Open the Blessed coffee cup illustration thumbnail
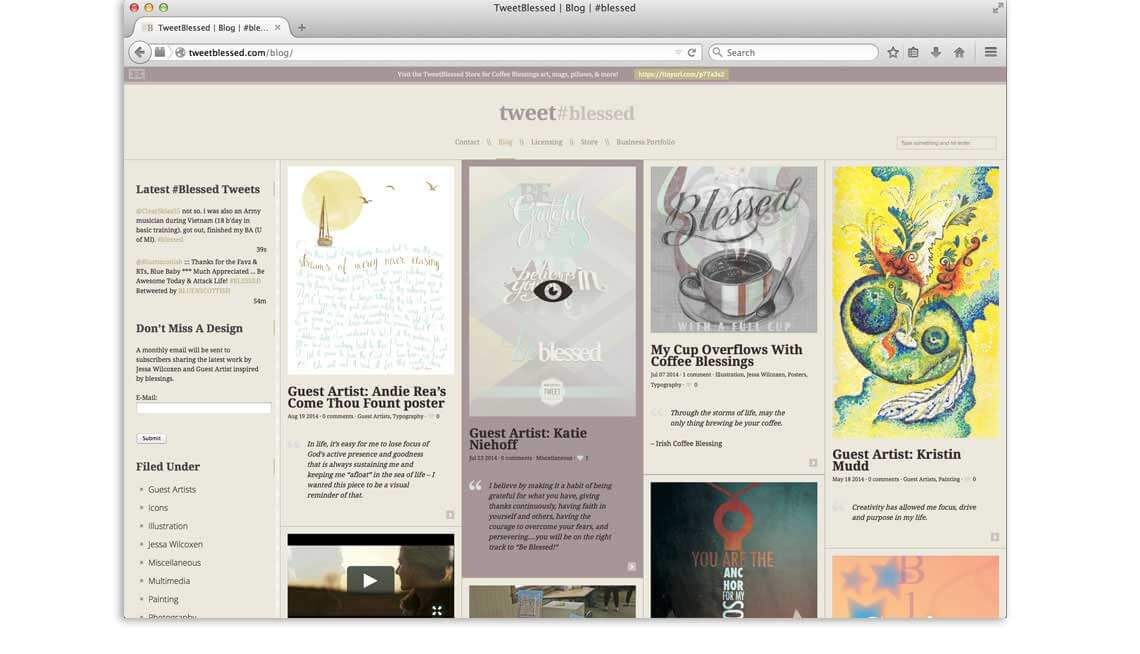The height and width of the screenshot is (654, 1140). [x=733, y=249]
